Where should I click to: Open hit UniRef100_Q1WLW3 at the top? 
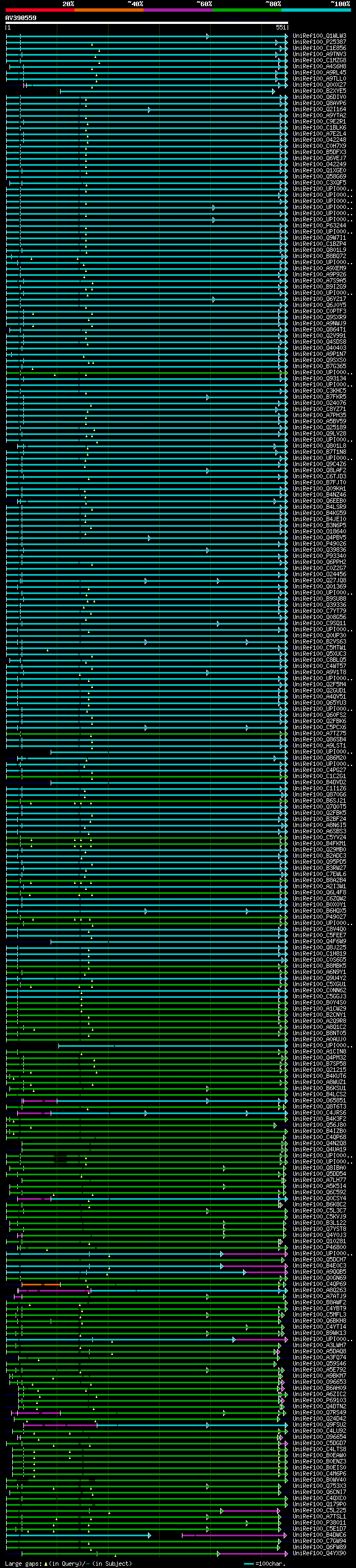tap(319, 36)
